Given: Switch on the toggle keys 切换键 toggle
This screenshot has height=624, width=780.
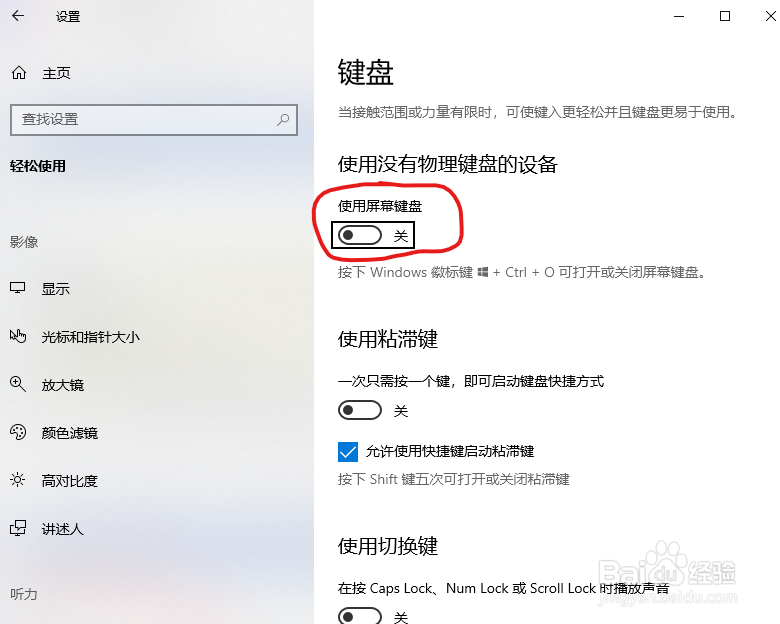Looking at the screenshot, I should [x=360, y=616].
